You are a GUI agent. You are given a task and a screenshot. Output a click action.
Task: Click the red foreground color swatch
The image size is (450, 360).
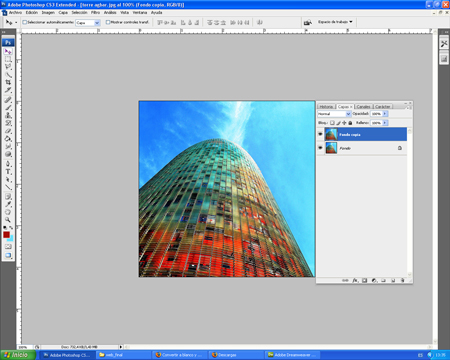click(x=6, y=235)
